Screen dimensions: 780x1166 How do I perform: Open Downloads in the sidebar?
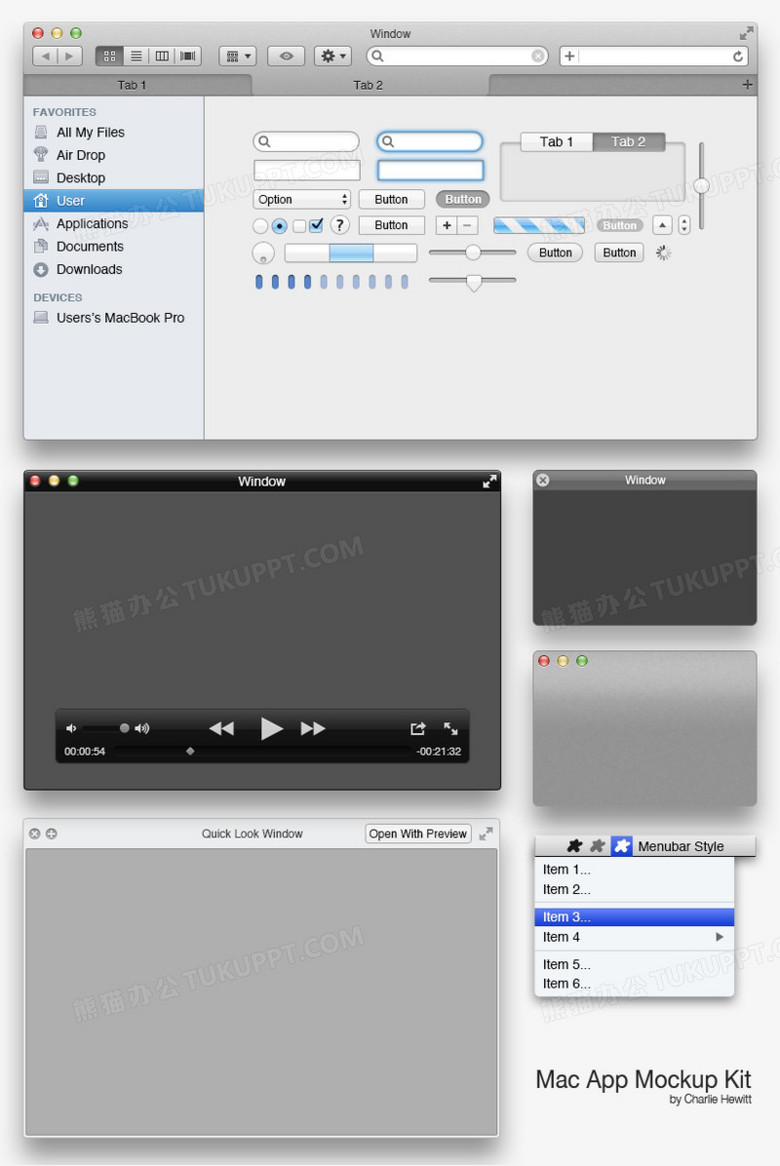88,269
